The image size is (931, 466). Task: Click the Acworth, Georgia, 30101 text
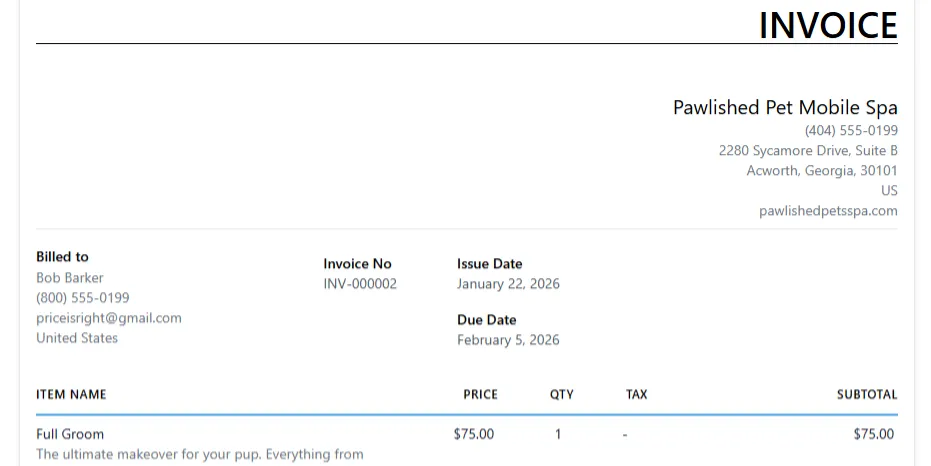(822, 170)
